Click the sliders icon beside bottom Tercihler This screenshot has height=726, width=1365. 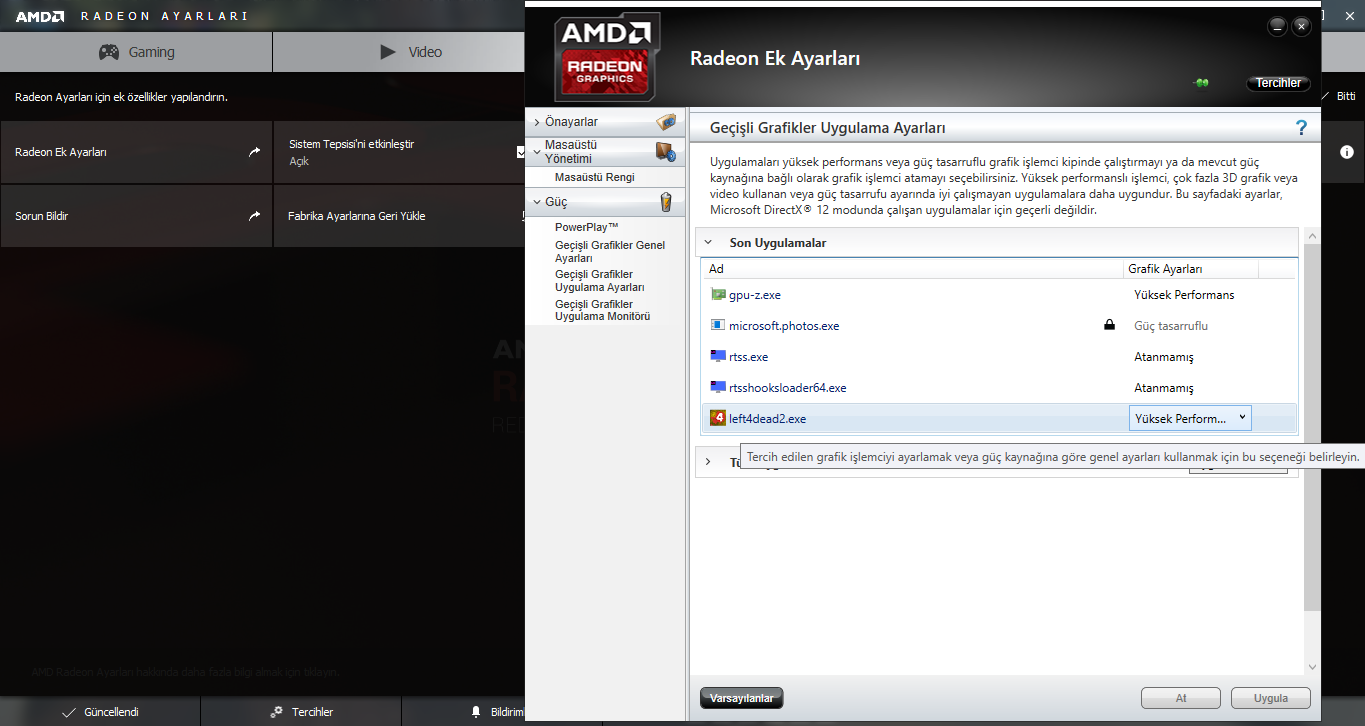277,712
